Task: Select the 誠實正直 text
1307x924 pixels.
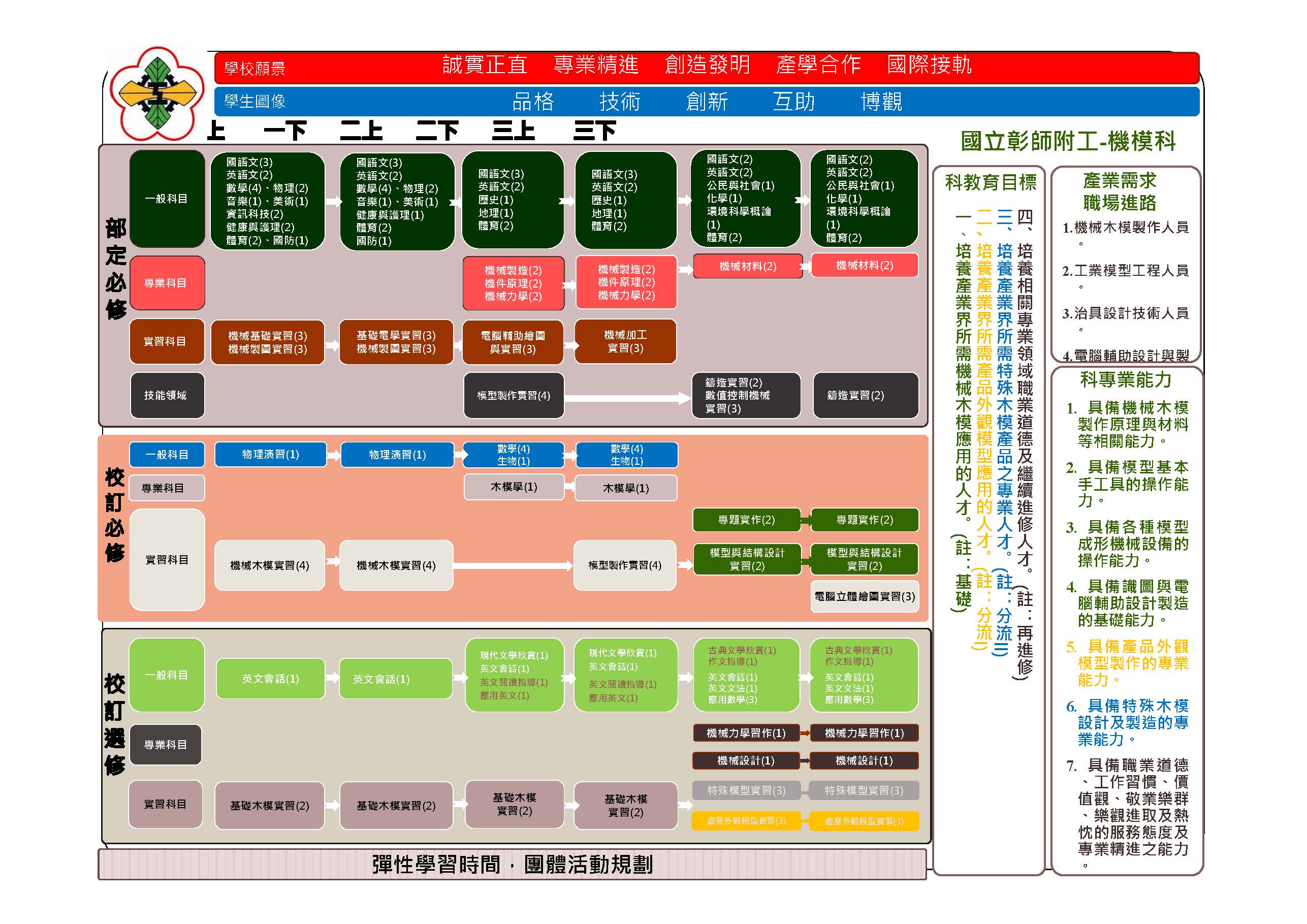Action: coord(485,65)
